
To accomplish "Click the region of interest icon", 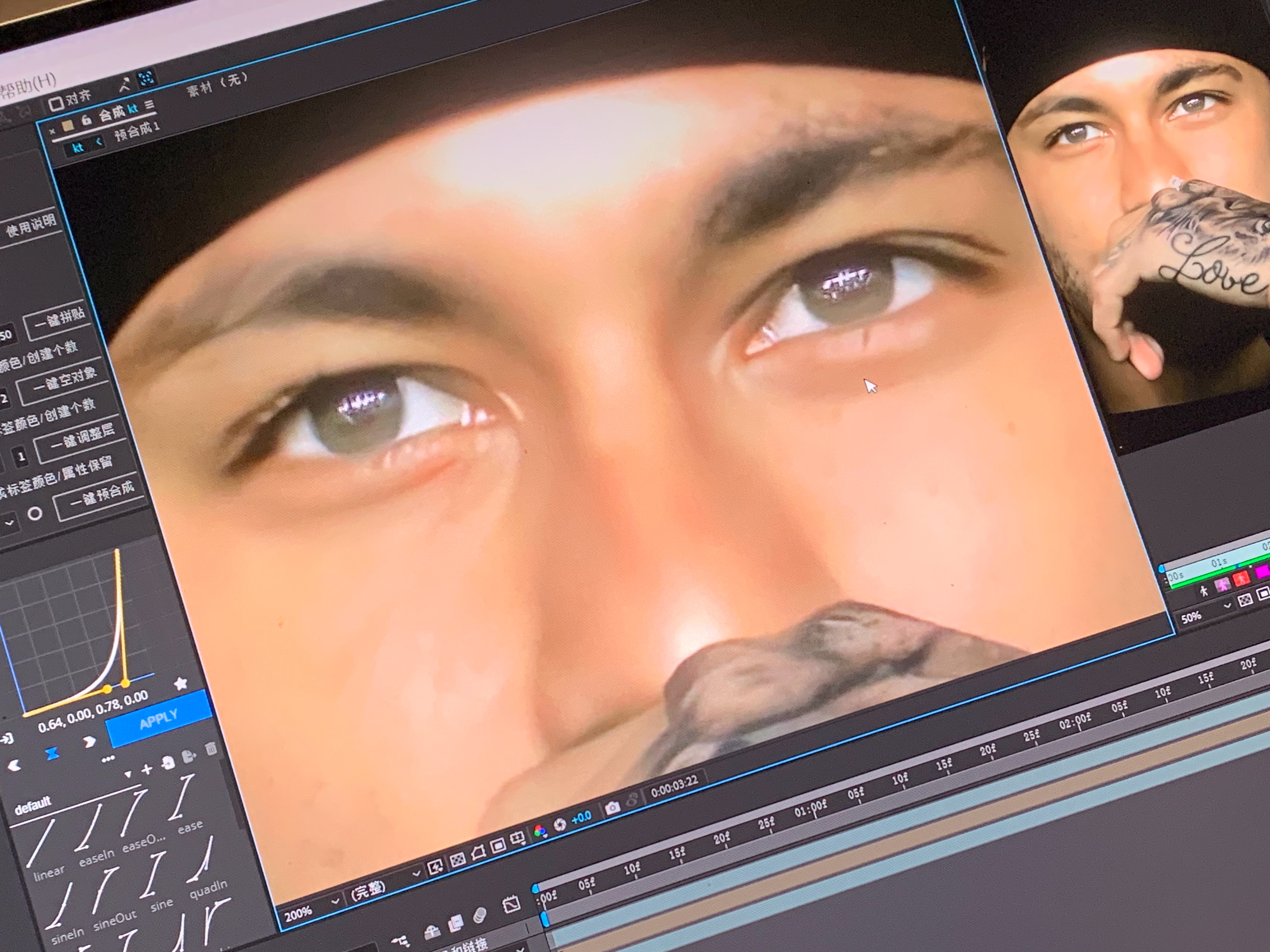I will (x=498, y=845).
